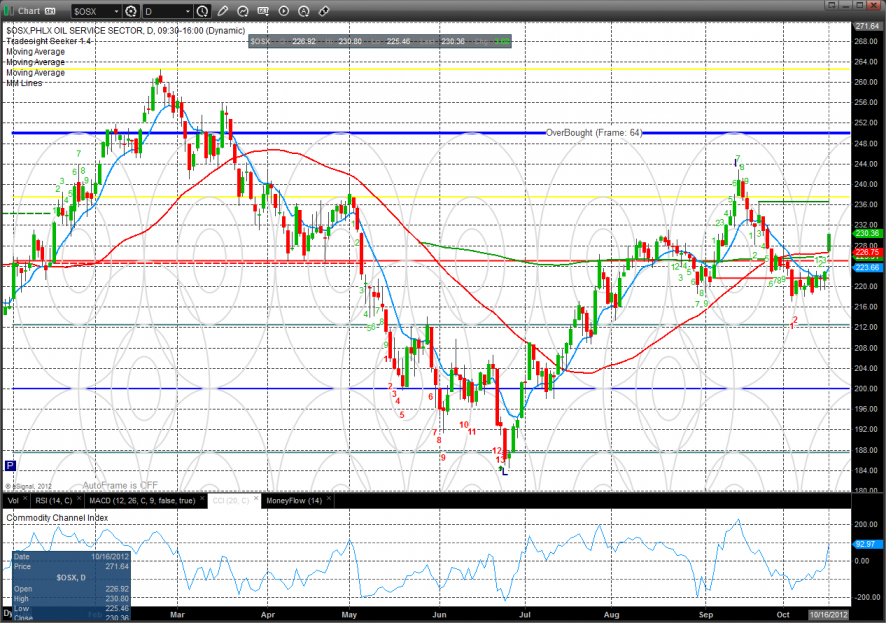Screen dimensions: 886x623
Task: Click the 230.36 current price tag
Action: (x=867, y=233)
